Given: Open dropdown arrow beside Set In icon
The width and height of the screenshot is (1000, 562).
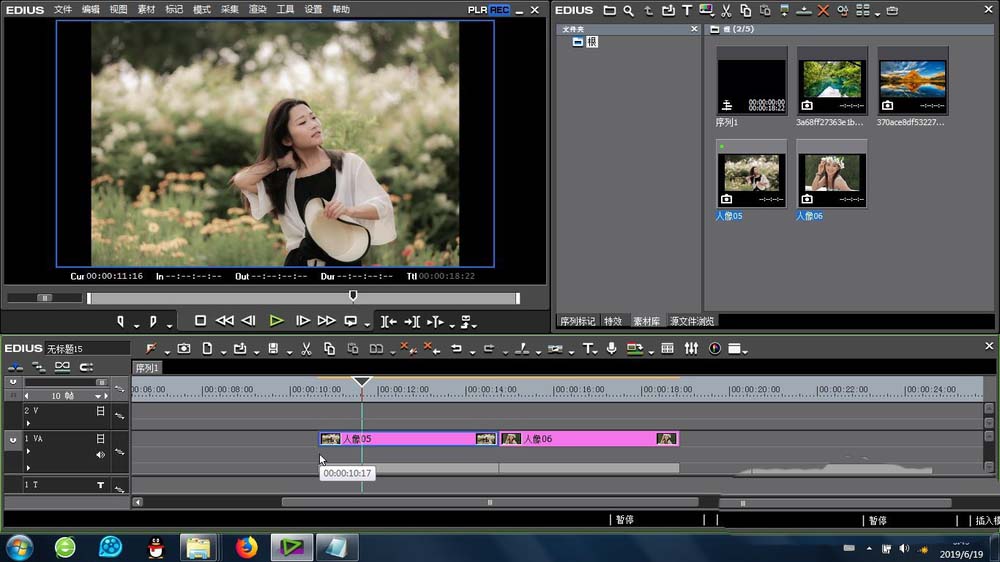Looking at the screenshot, I should click(136, 325).
